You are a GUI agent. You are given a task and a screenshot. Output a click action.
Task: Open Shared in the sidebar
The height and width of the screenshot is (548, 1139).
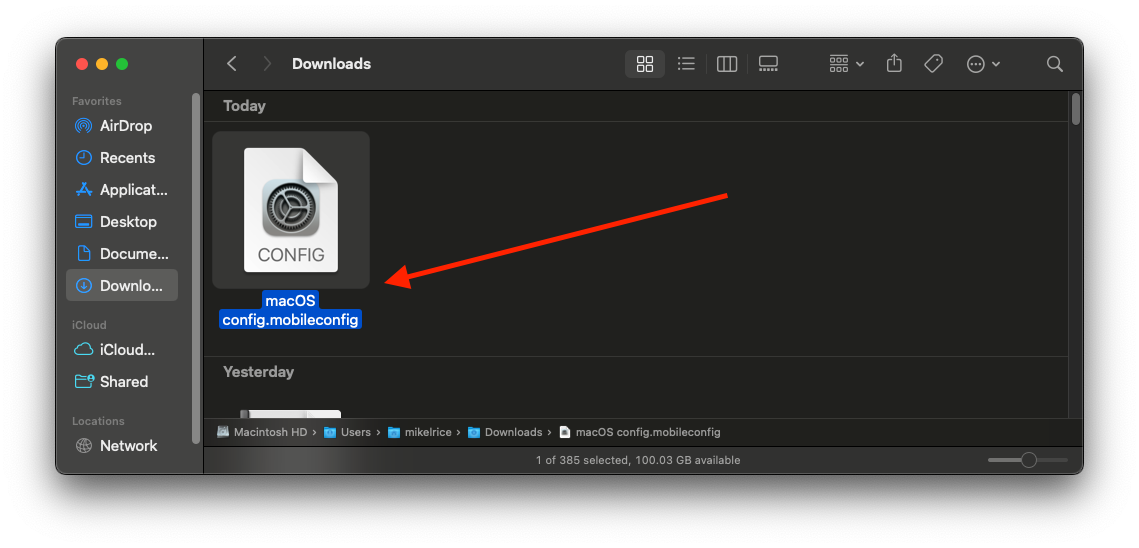coord(122,382)
